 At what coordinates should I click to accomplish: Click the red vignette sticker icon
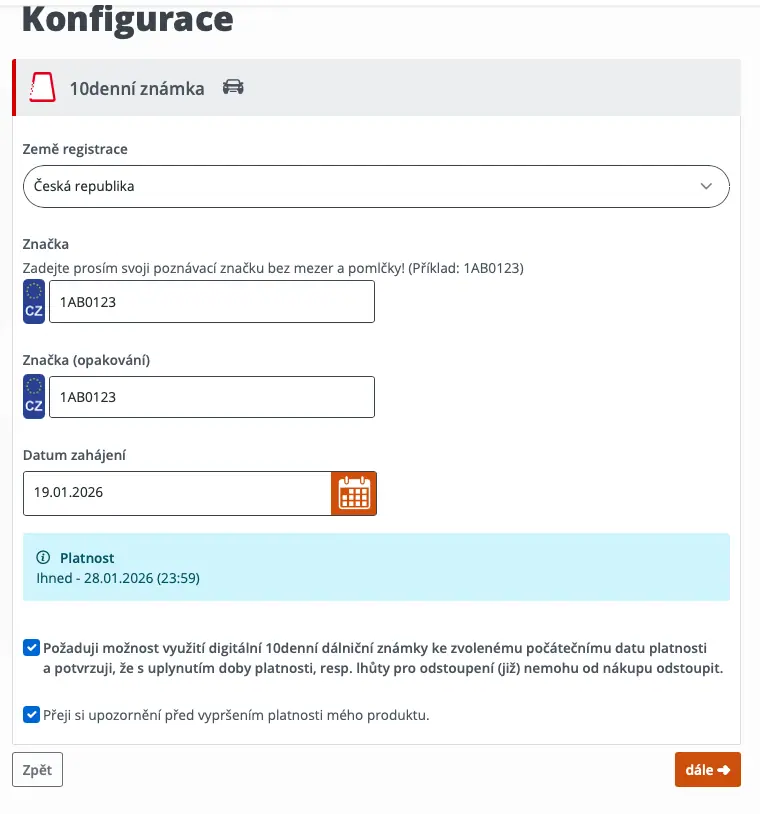point(43,87)
